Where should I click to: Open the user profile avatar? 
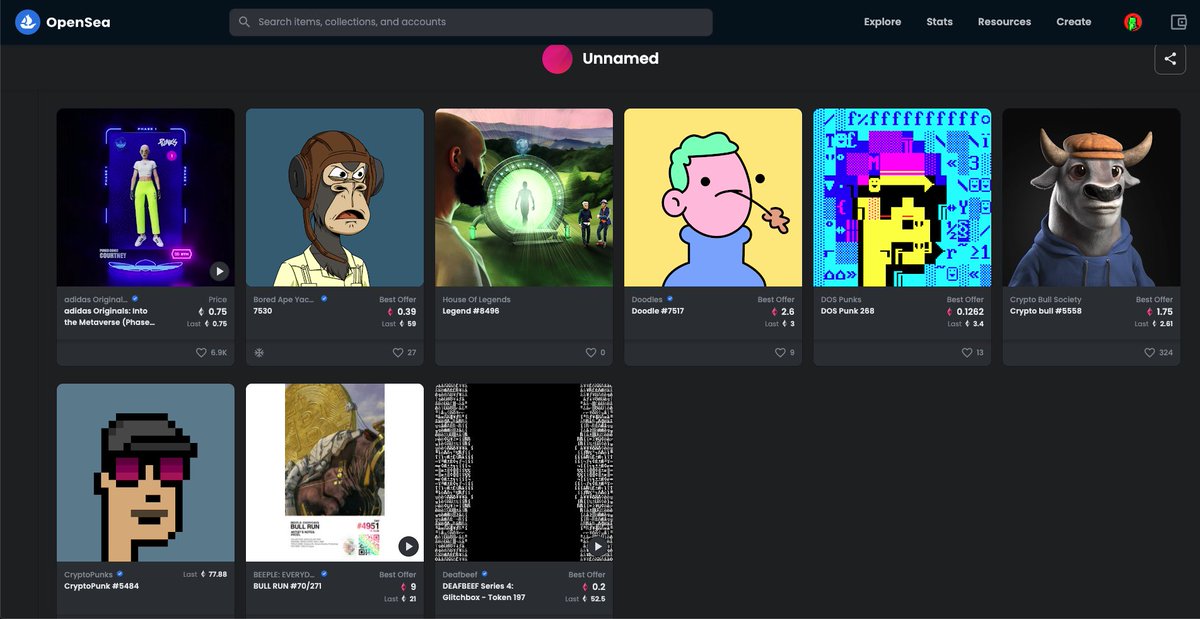1133,22
